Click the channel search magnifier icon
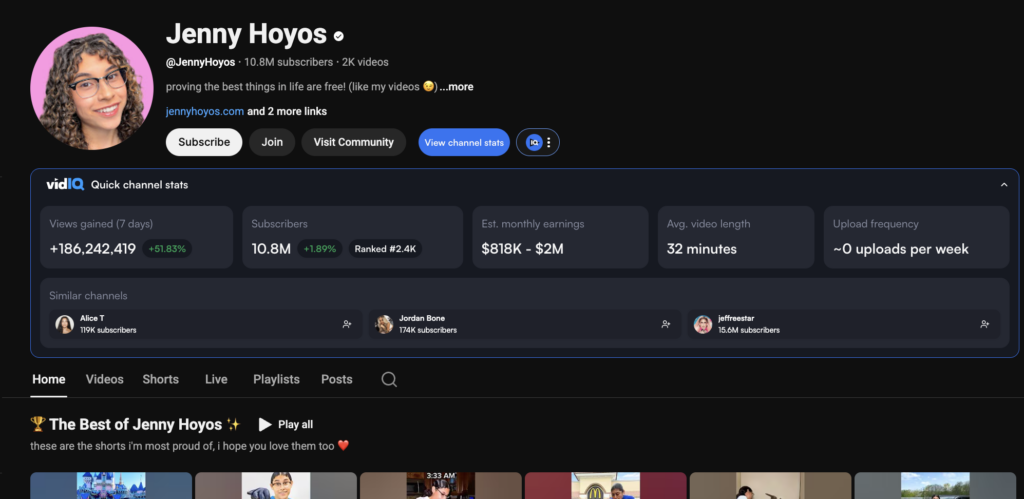This screenshot has width=1024, height=499. (x=389, y=379)
